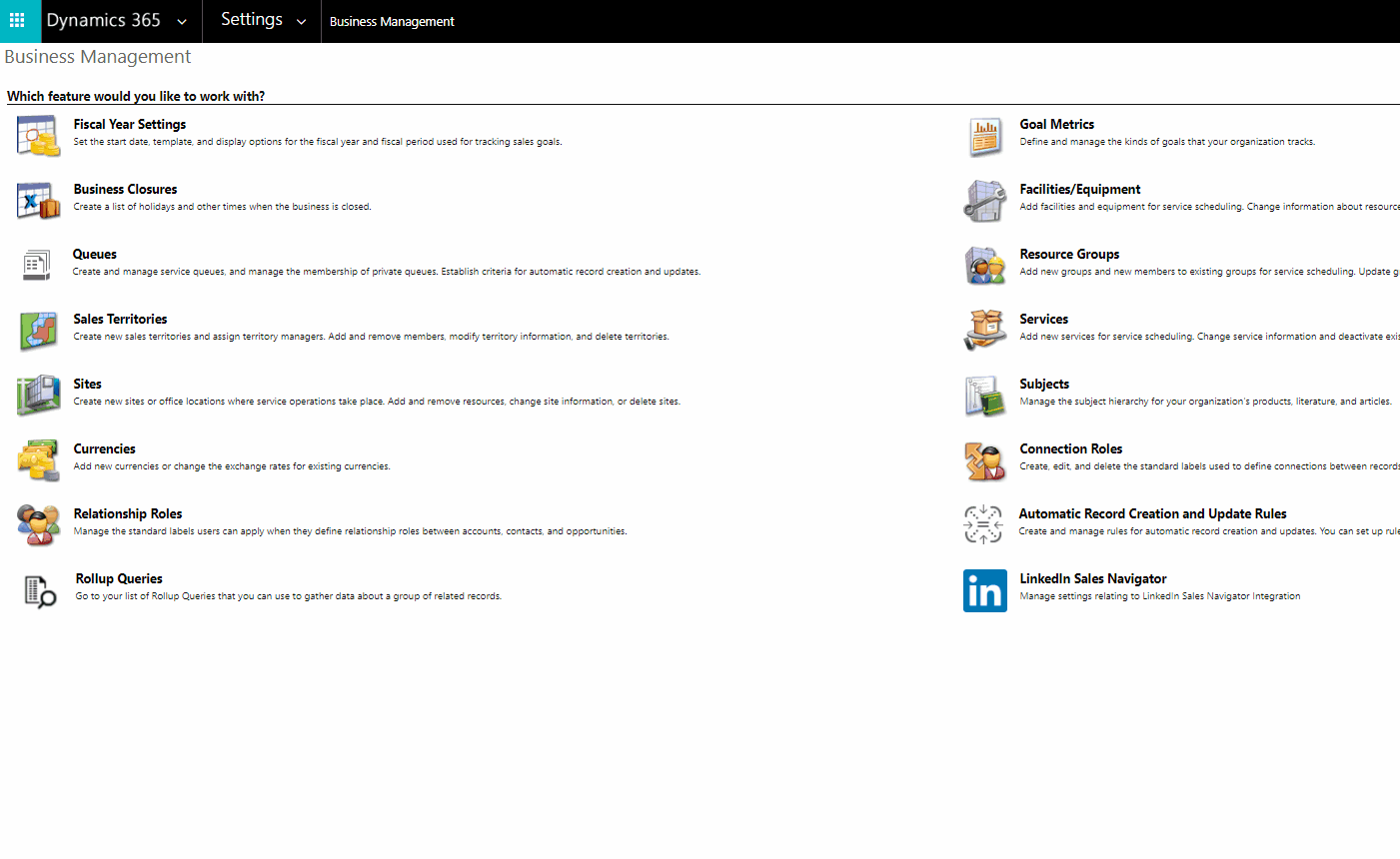This screenshot has width=1400, height=859.
Task: Click the Goal Metrics chart icon
Action: (x=985, y=137)
